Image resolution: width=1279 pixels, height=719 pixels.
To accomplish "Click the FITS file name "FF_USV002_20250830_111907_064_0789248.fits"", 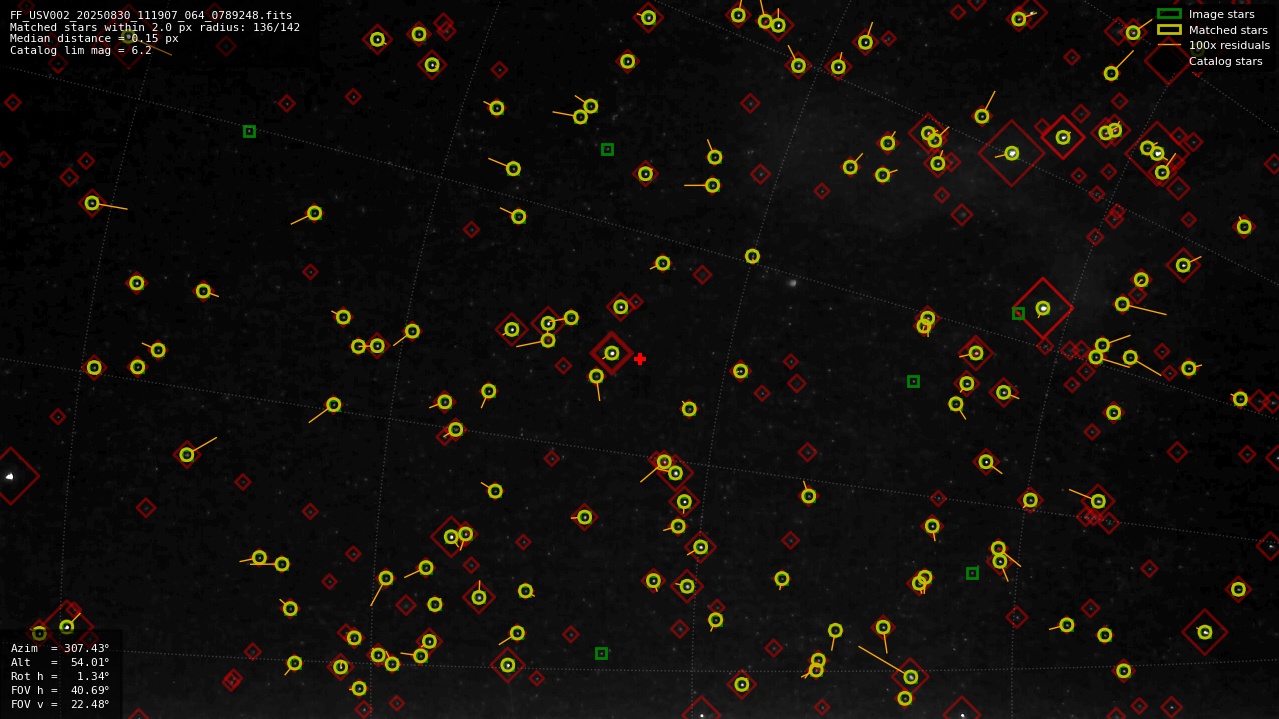I will (x=151, y=15).
